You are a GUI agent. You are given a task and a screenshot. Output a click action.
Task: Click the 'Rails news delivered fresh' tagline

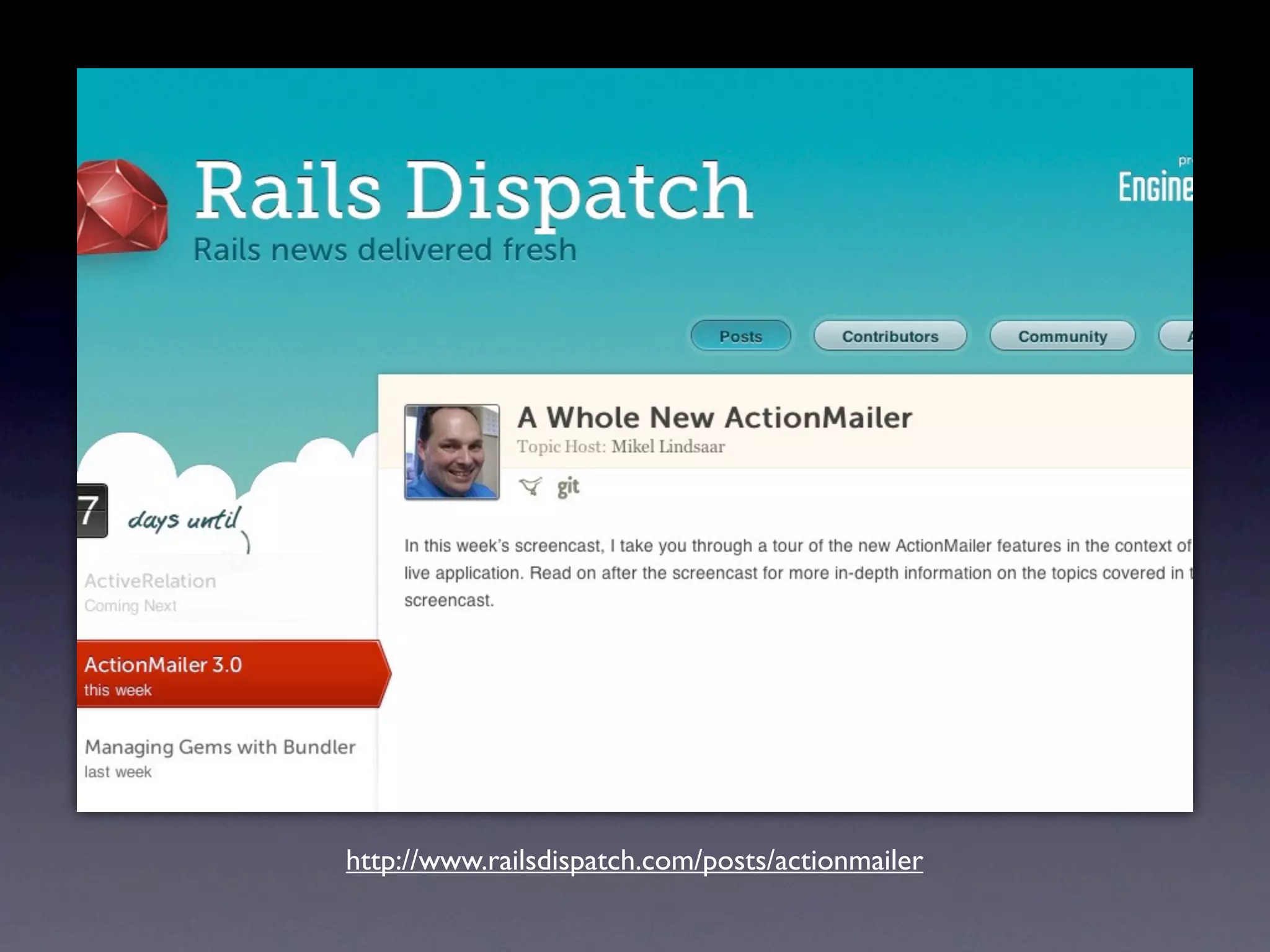pos(385,250)
